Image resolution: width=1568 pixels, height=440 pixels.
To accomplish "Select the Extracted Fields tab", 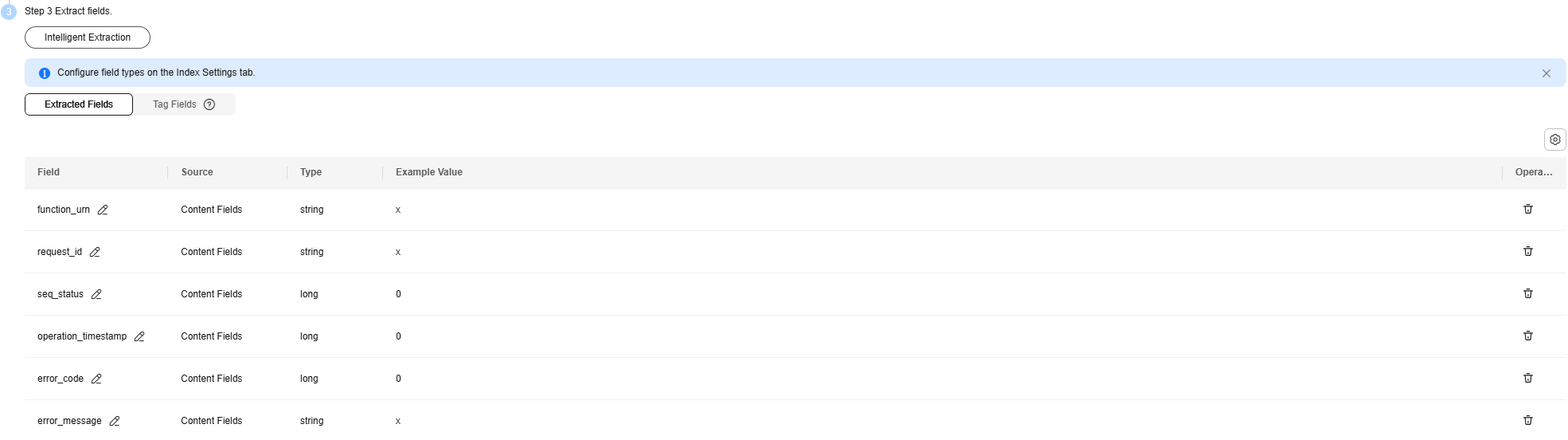I will tap(79, 104).
